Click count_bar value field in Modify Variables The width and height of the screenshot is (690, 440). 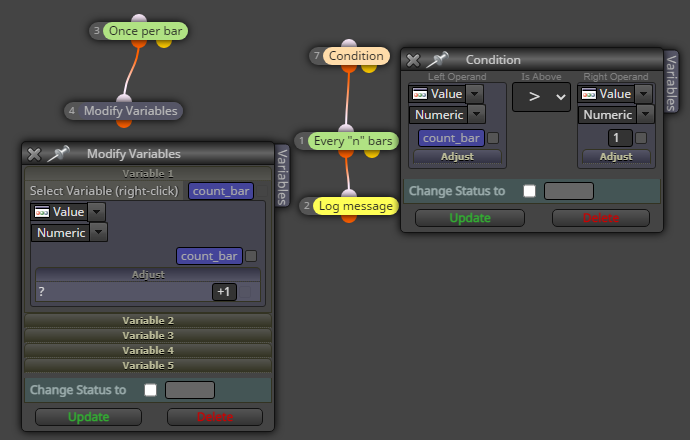point(209,256)
